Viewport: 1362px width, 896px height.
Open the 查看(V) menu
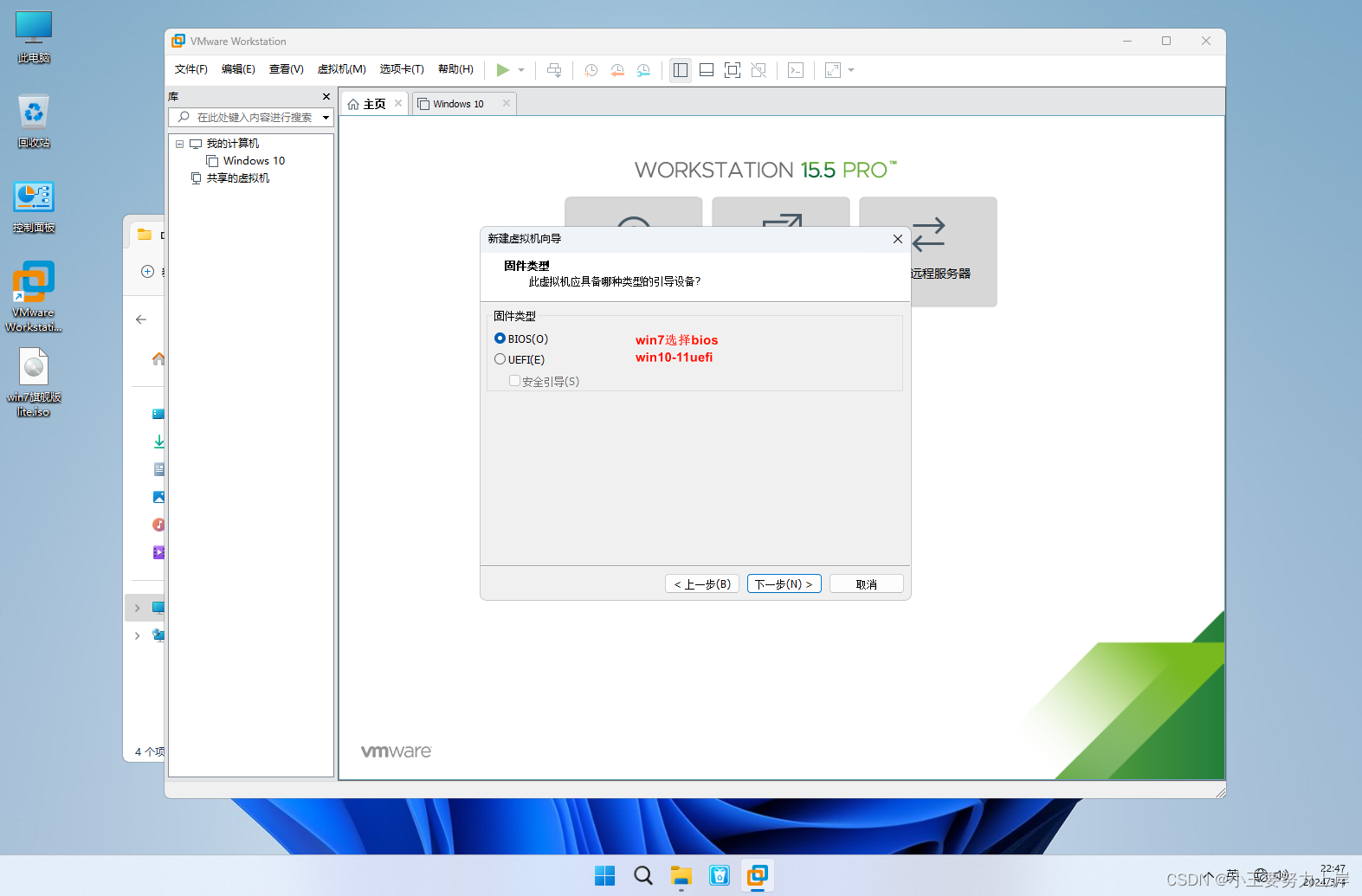tap(286, 69)
